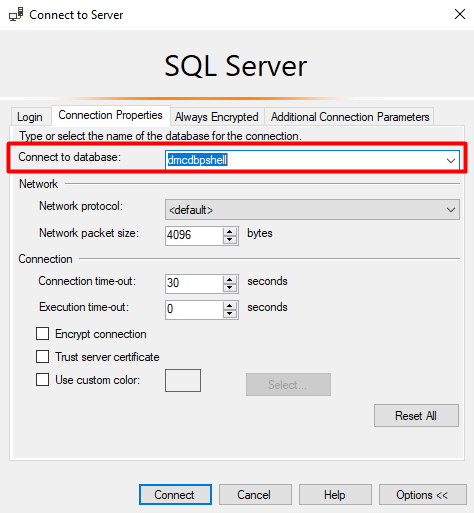
Task: Click the Connect to Server window icon
Action: click(16, 15)
